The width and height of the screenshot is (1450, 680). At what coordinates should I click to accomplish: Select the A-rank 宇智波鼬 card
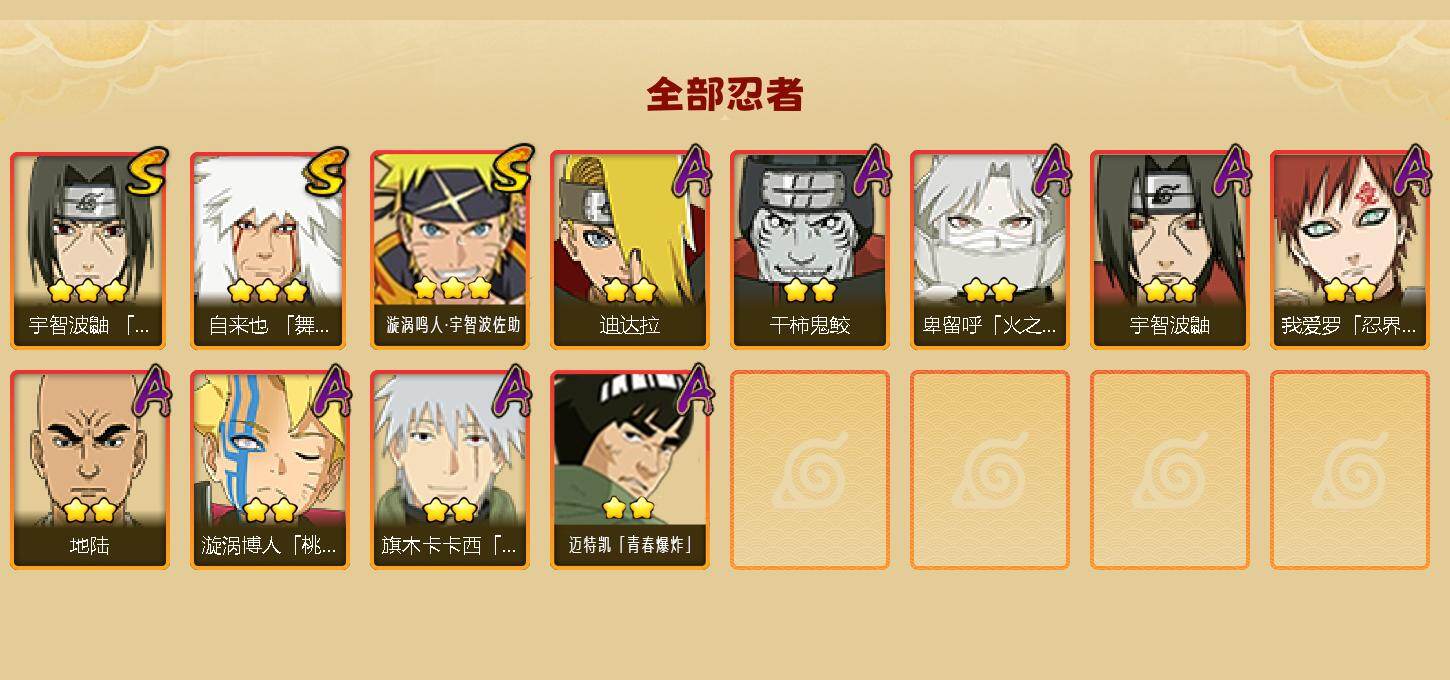pos(1170,250)
